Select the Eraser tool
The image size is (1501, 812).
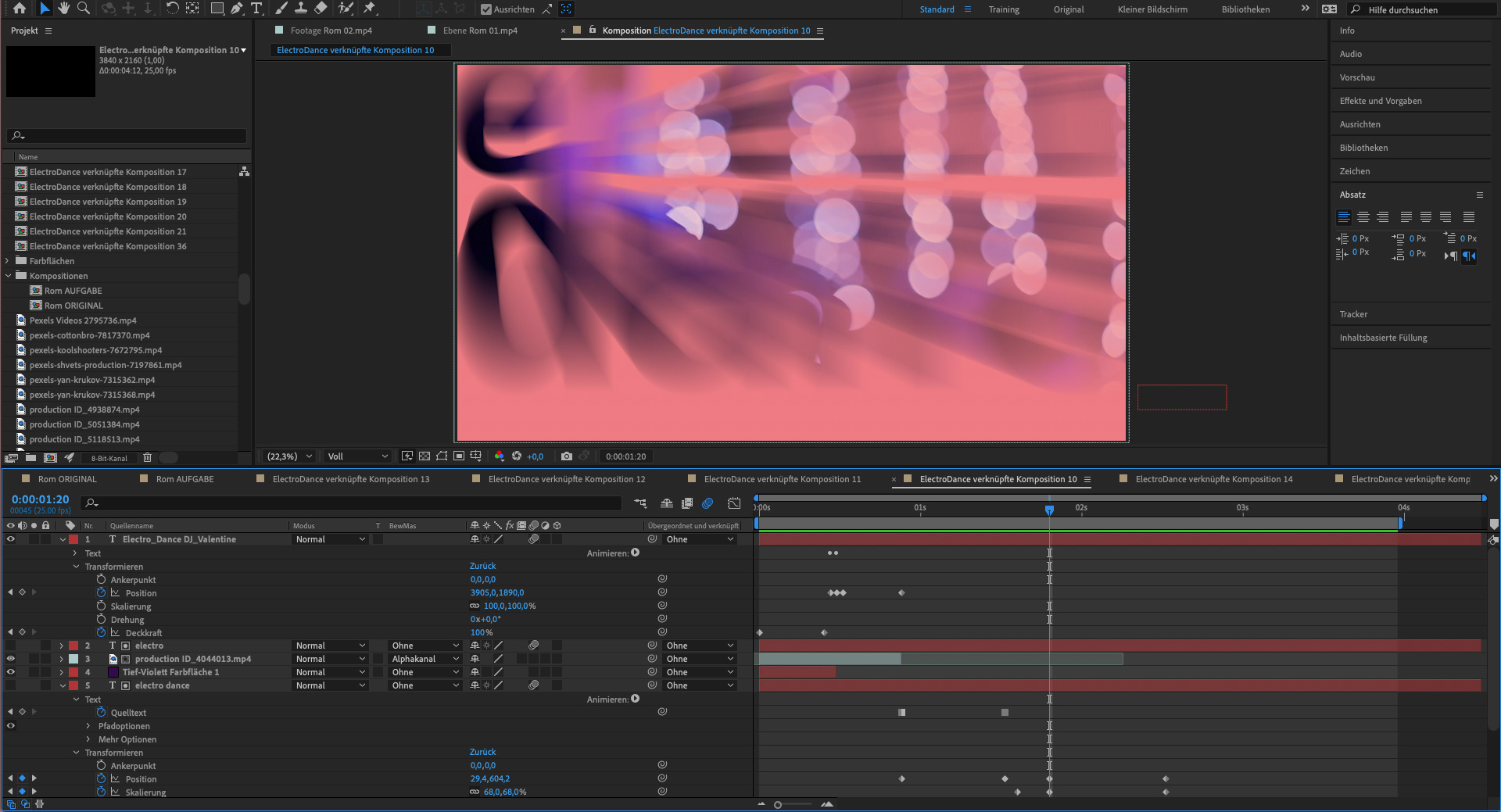pyautogui.click(x=321, y=9)
